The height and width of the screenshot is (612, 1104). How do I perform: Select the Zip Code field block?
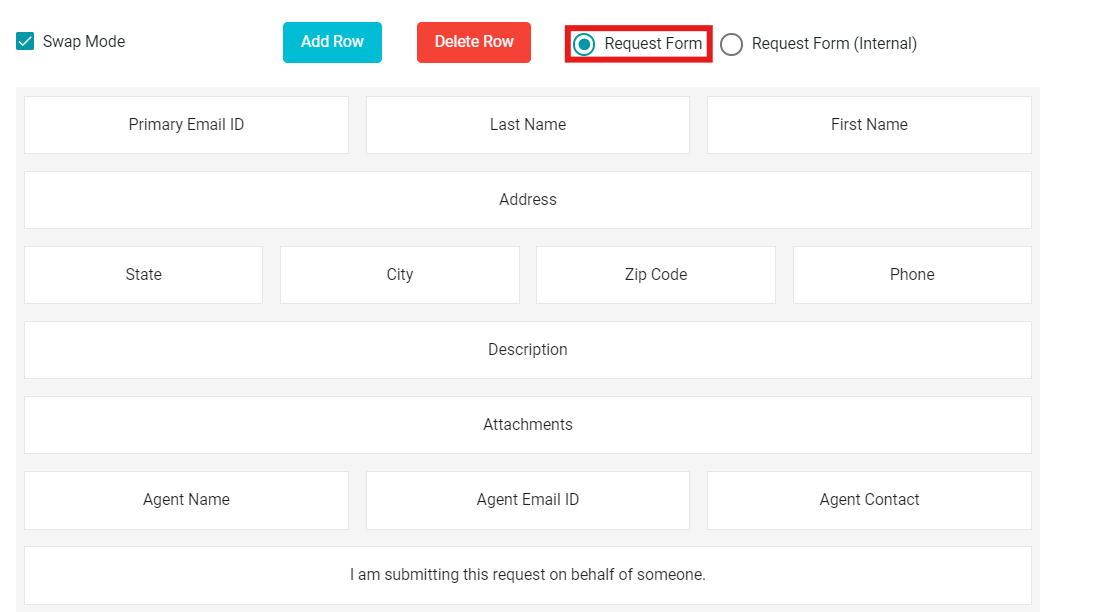656,275
